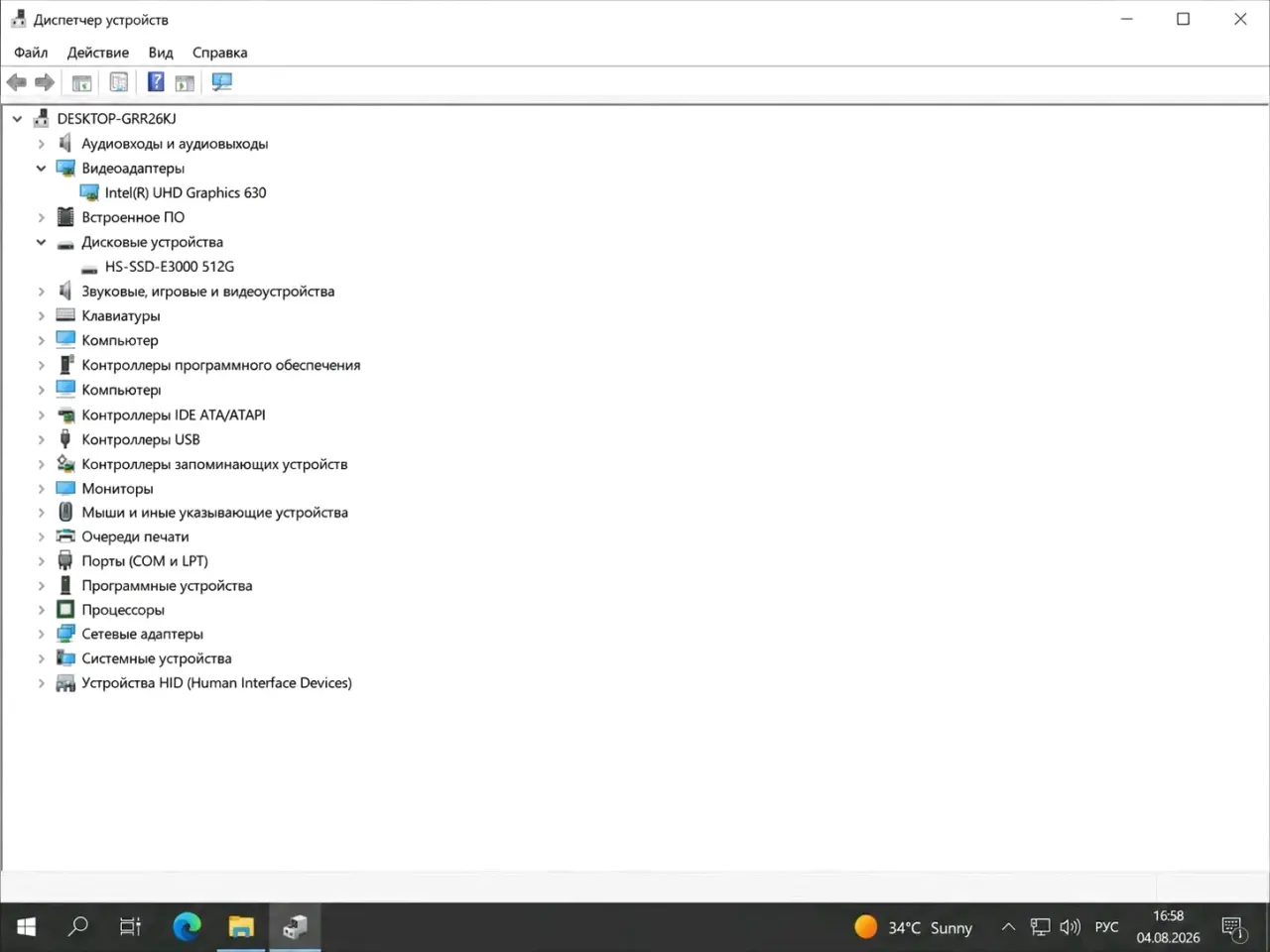Viewport: 1270px width, 952px height.
Task: Toggle the show/hide action pane toolbar icon
Action: (x=185, y=82)
